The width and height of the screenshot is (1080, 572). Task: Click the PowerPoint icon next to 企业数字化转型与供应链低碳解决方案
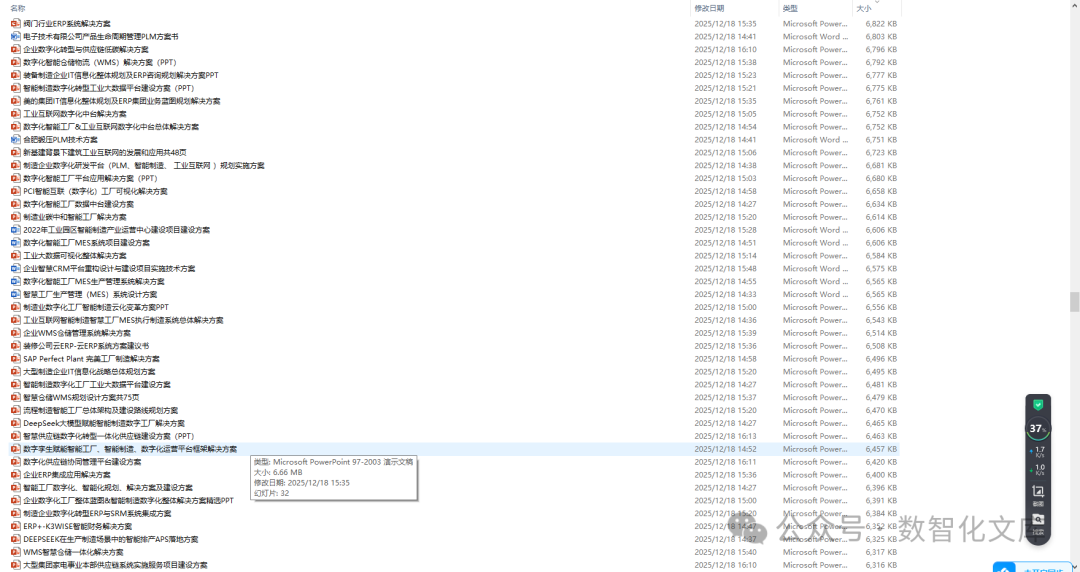click(x=16, y=50)
